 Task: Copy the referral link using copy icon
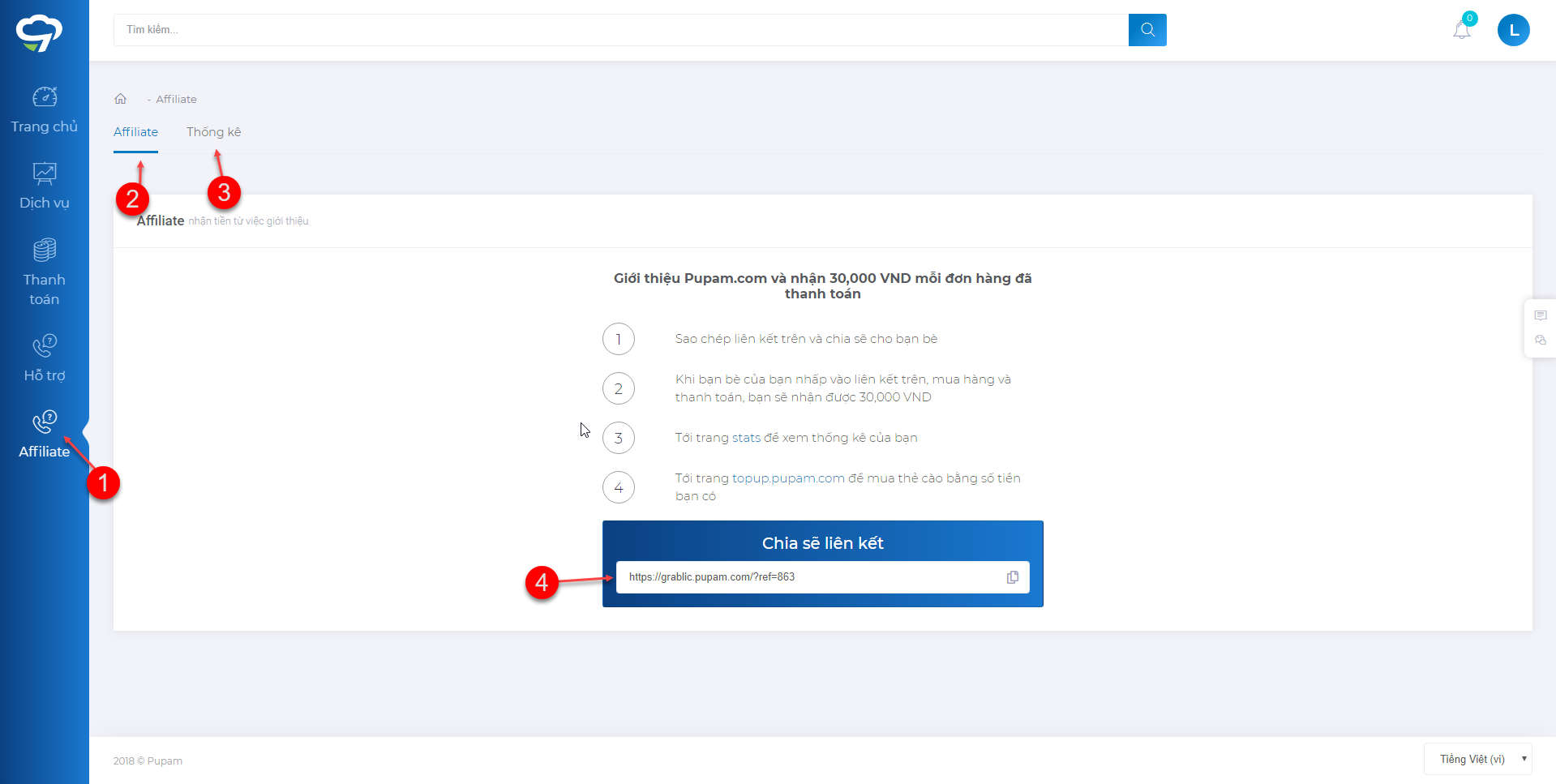[x=1013, y=577]
